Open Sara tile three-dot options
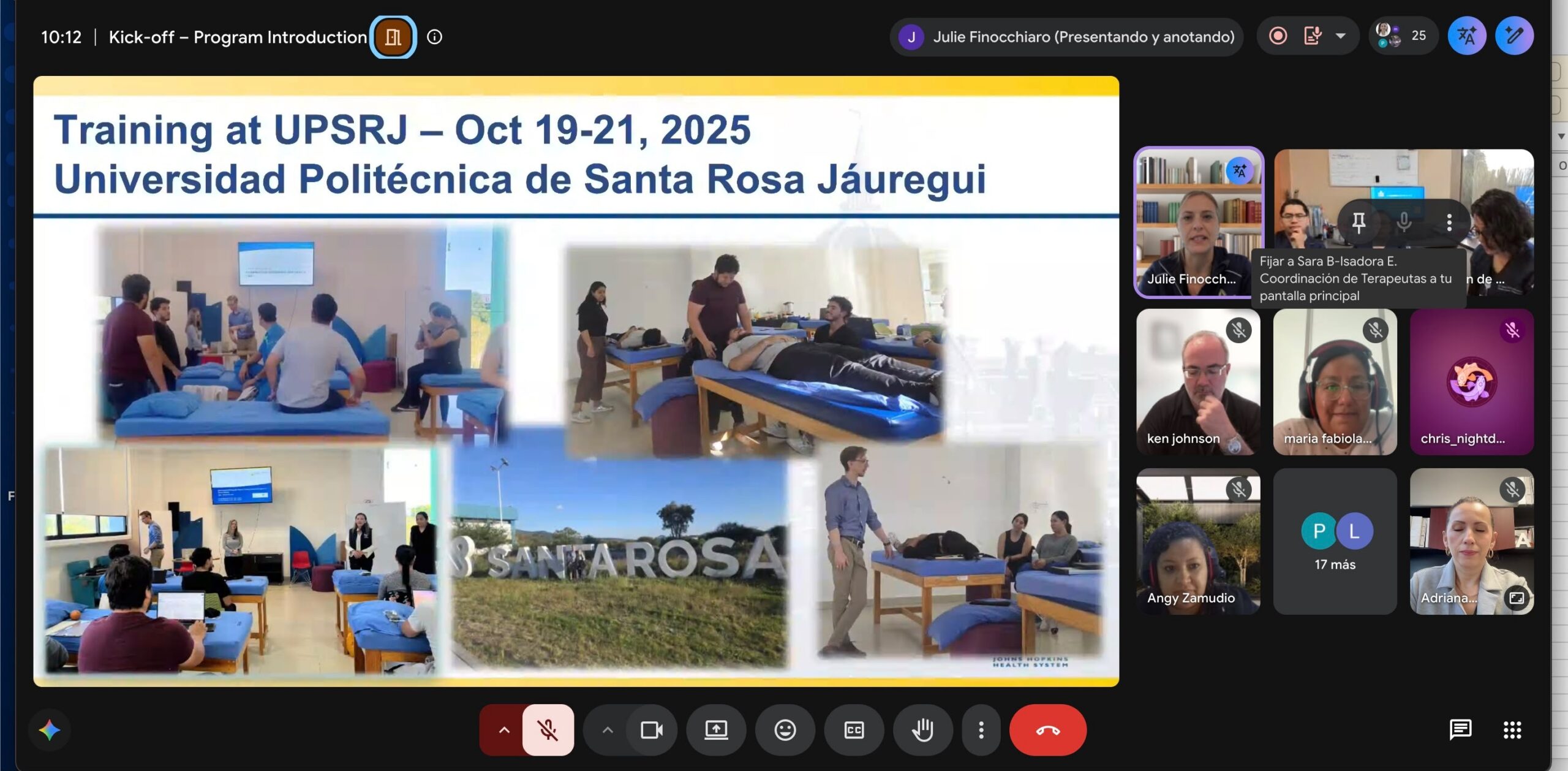The height and width of the screenshot is (771, 1568). 1449,222
